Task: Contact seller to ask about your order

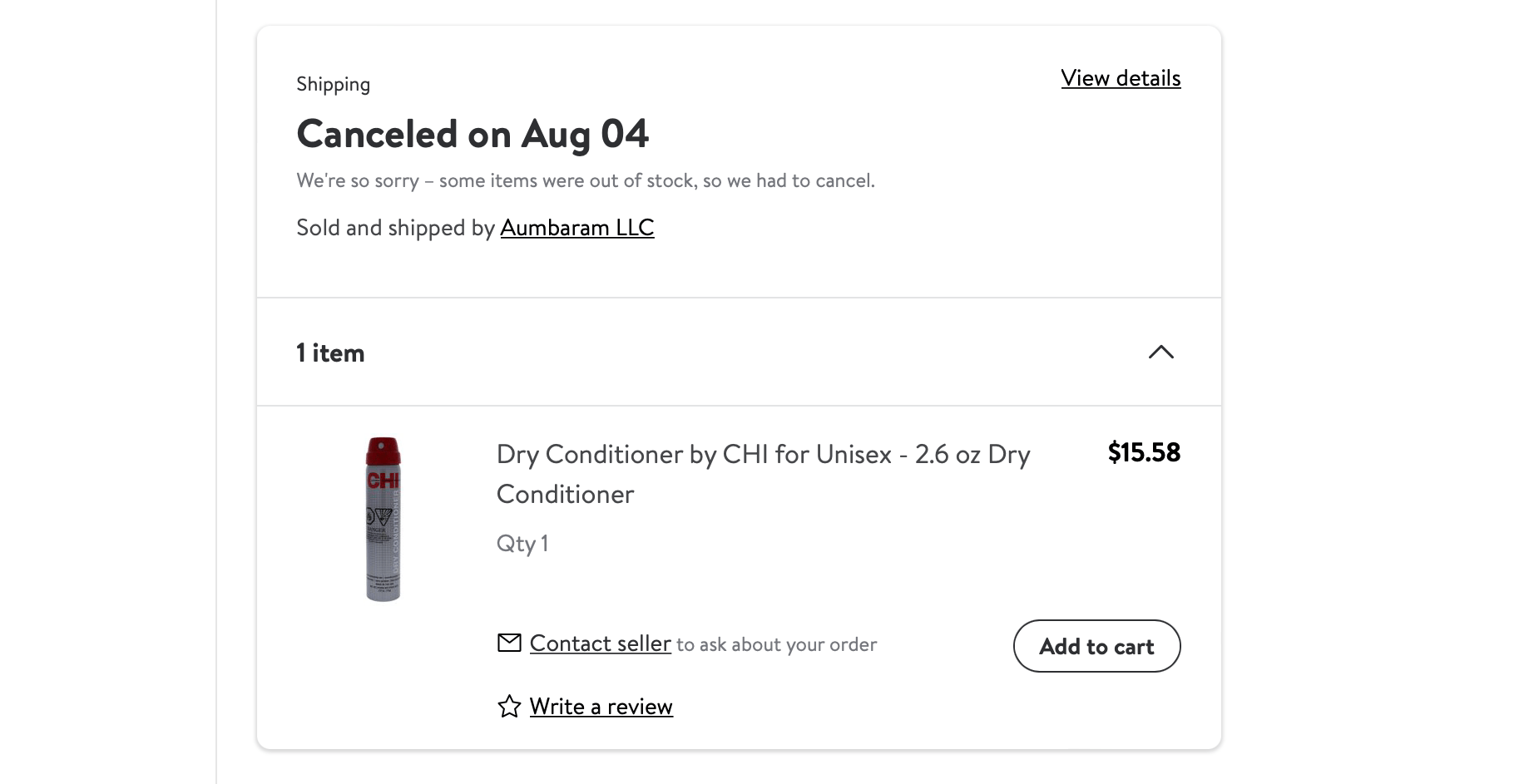Action: tap(600, 643)
